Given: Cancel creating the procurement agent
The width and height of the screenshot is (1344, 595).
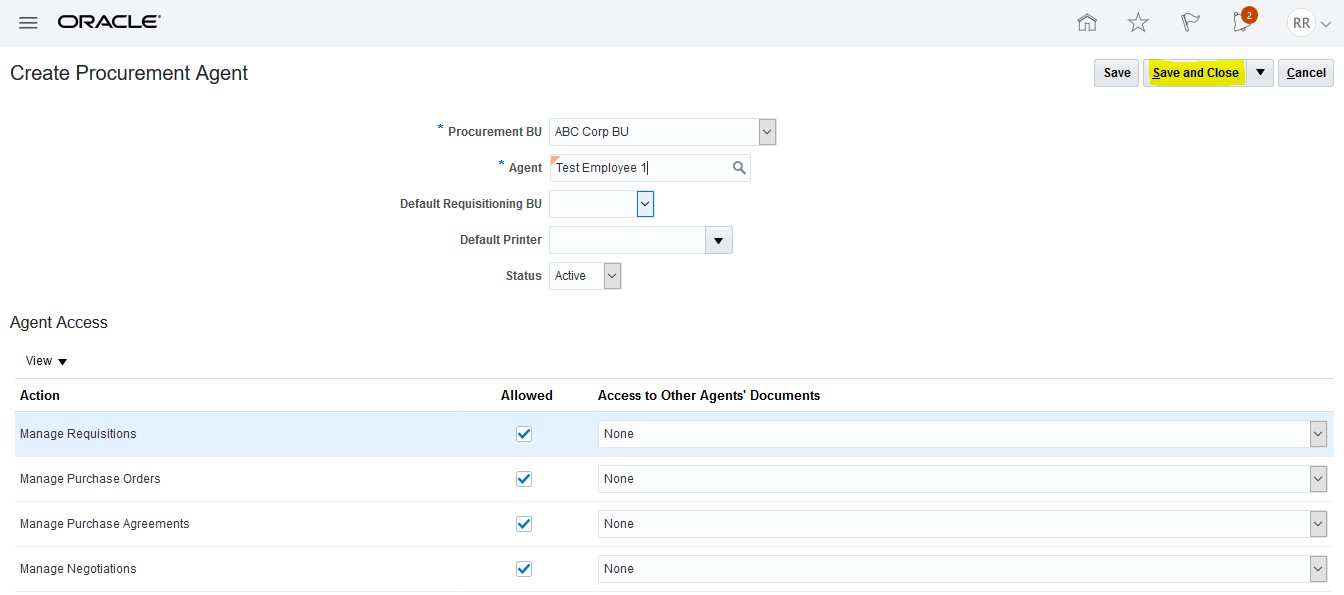Looking at the screenshot, I should tap(1305, 72).
